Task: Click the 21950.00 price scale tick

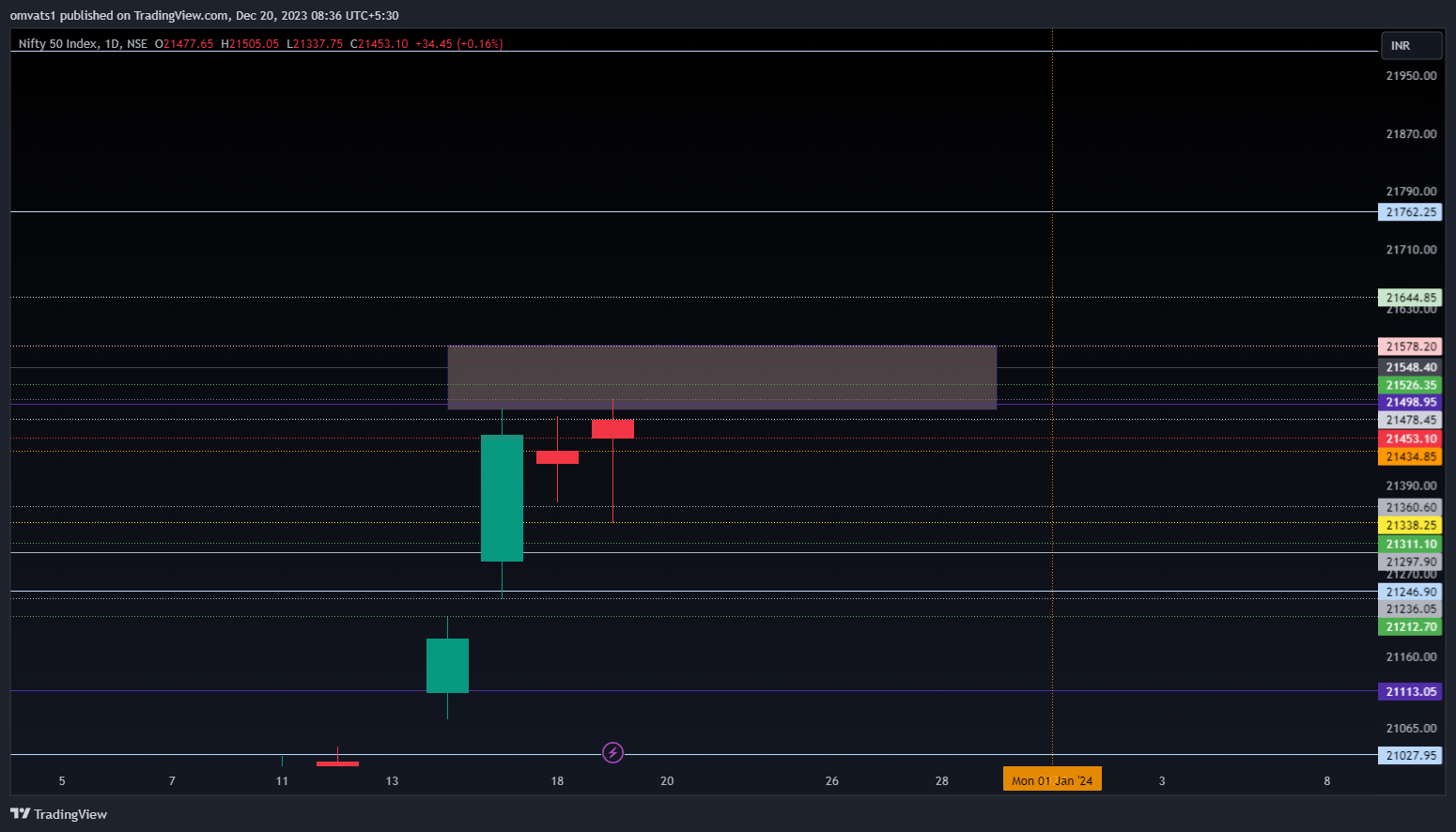Action: pyautogui.click(x=1411, y=76)
